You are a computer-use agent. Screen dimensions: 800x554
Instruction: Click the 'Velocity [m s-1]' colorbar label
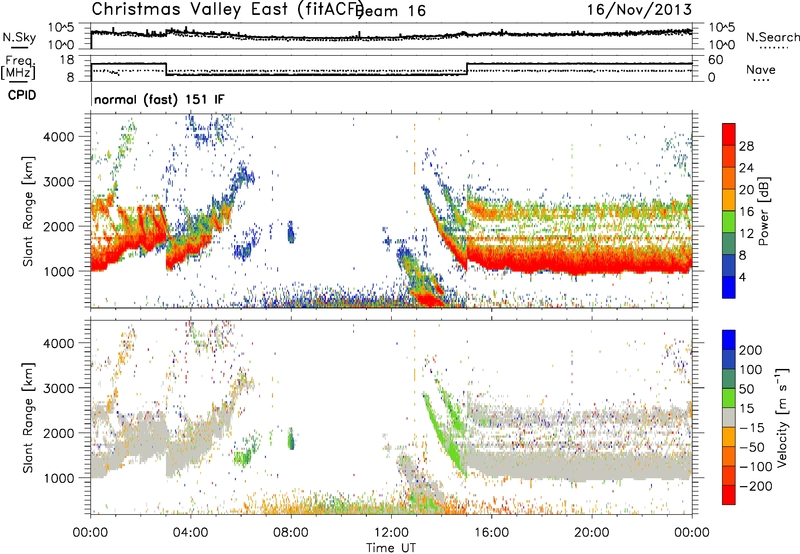(x=783, y=417)
